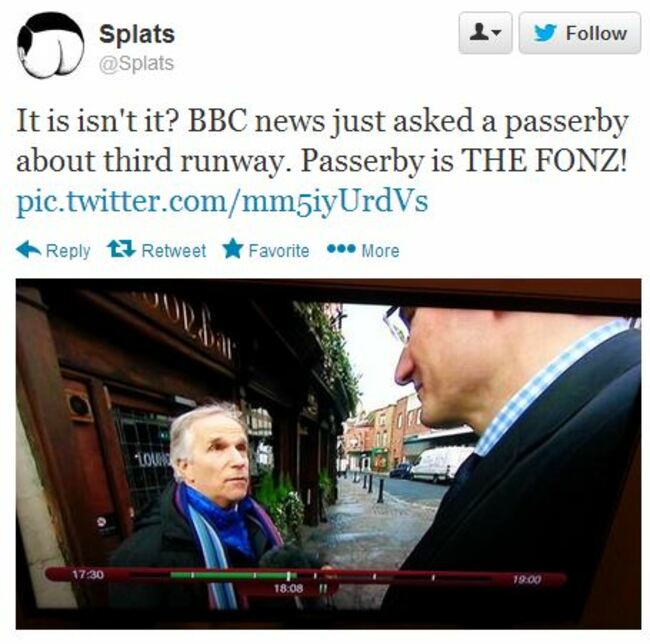The image size is (650, 644).
Task: Click the retweet arrows icon
Action: click(x=121, y=249)
